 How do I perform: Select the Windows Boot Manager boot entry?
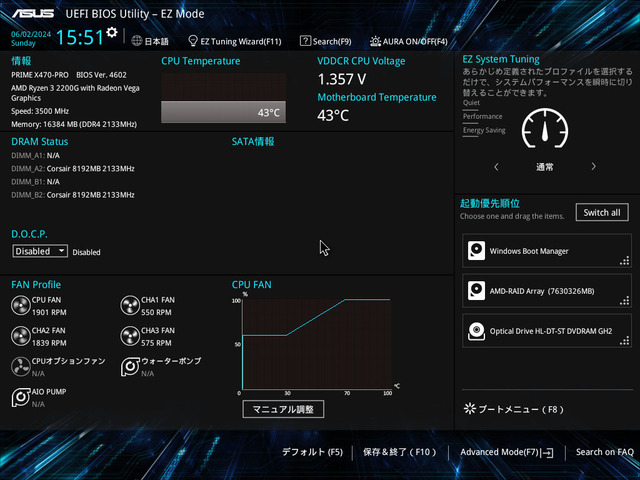pos(547,251)
